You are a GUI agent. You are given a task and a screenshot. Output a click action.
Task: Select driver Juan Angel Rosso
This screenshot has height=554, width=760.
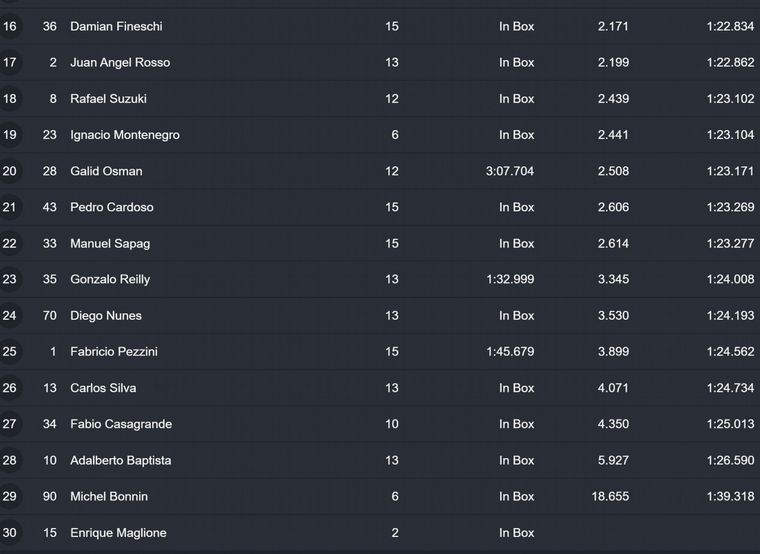pos(120,62)
